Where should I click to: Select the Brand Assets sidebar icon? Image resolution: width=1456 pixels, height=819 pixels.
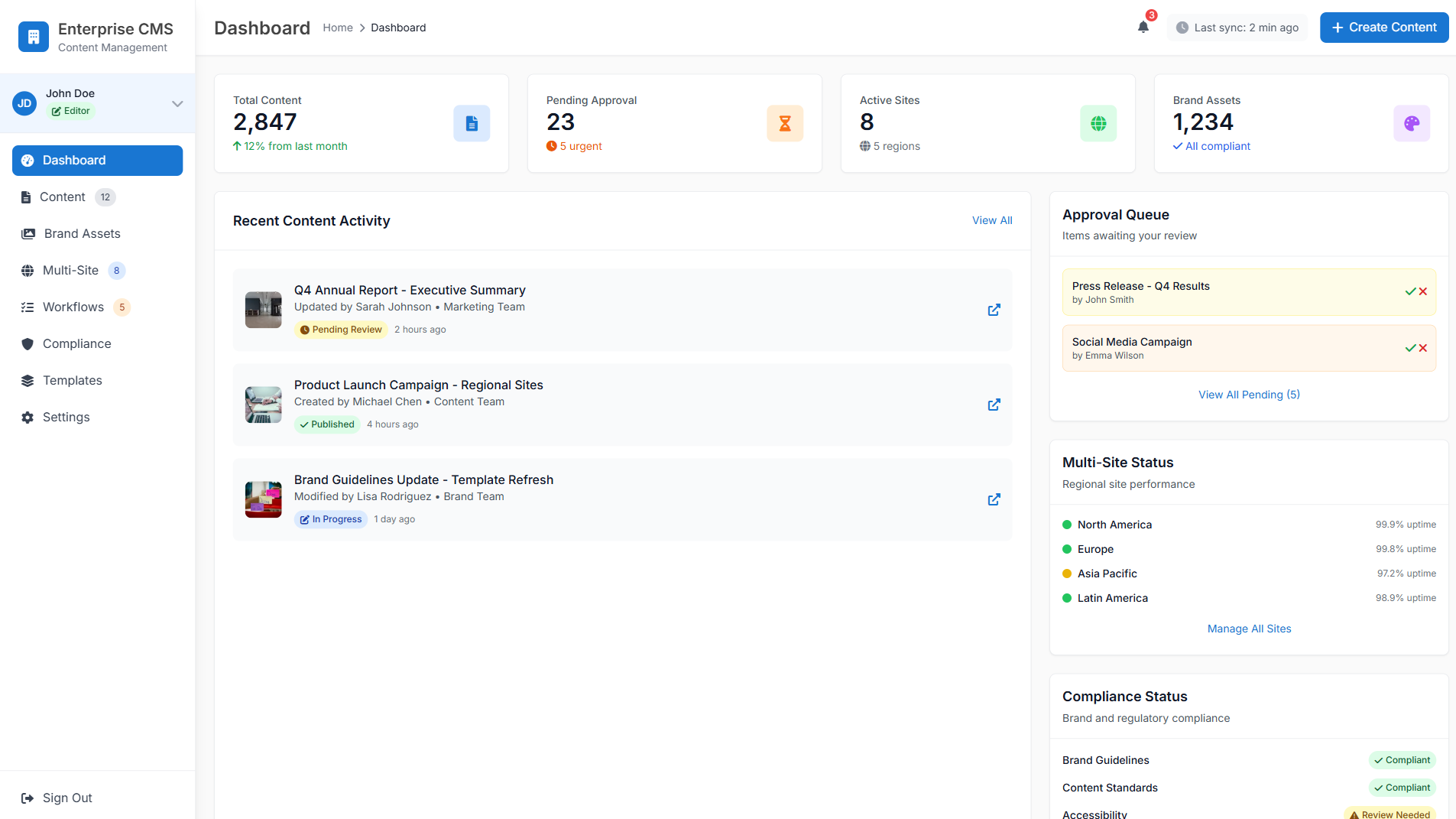(28, 233)
